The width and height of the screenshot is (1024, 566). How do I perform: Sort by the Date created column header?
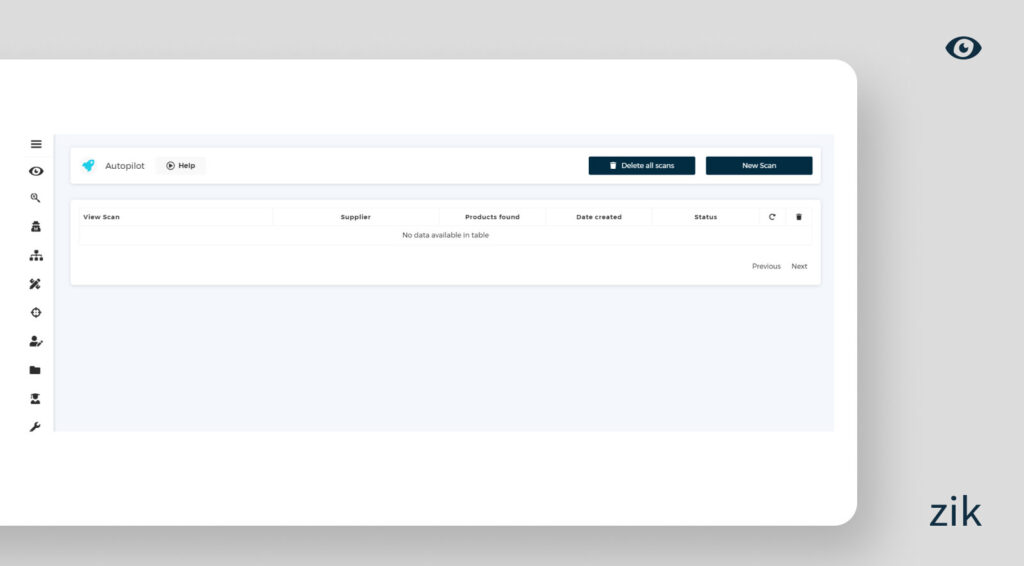598,217
